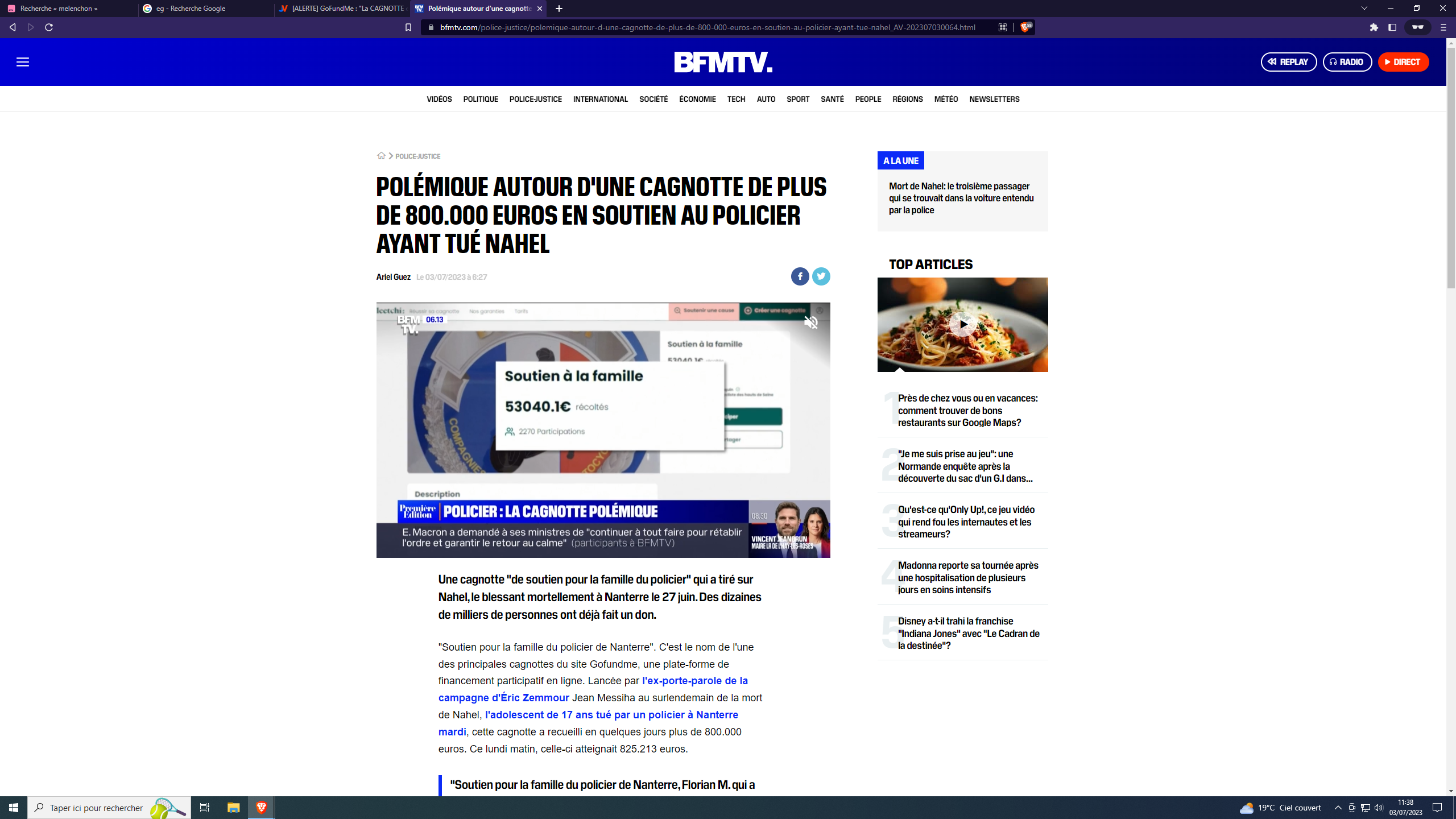
Task: Show hidden system tray icons
Action: (x=1338, y=808)
